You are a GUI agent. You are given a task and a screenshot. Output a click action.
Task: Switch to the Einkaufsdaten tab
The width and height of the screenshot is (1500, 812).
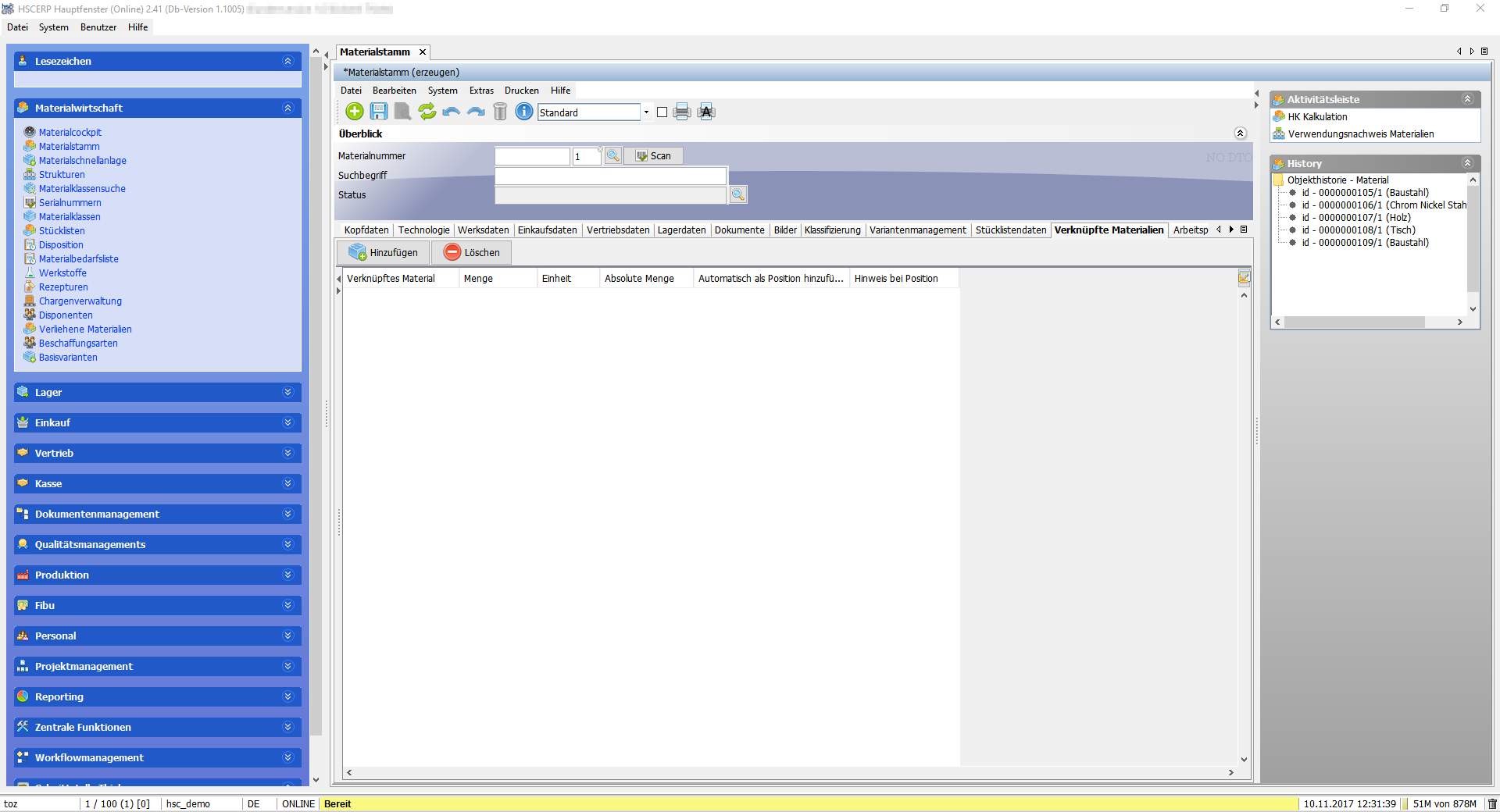[547, 230]
